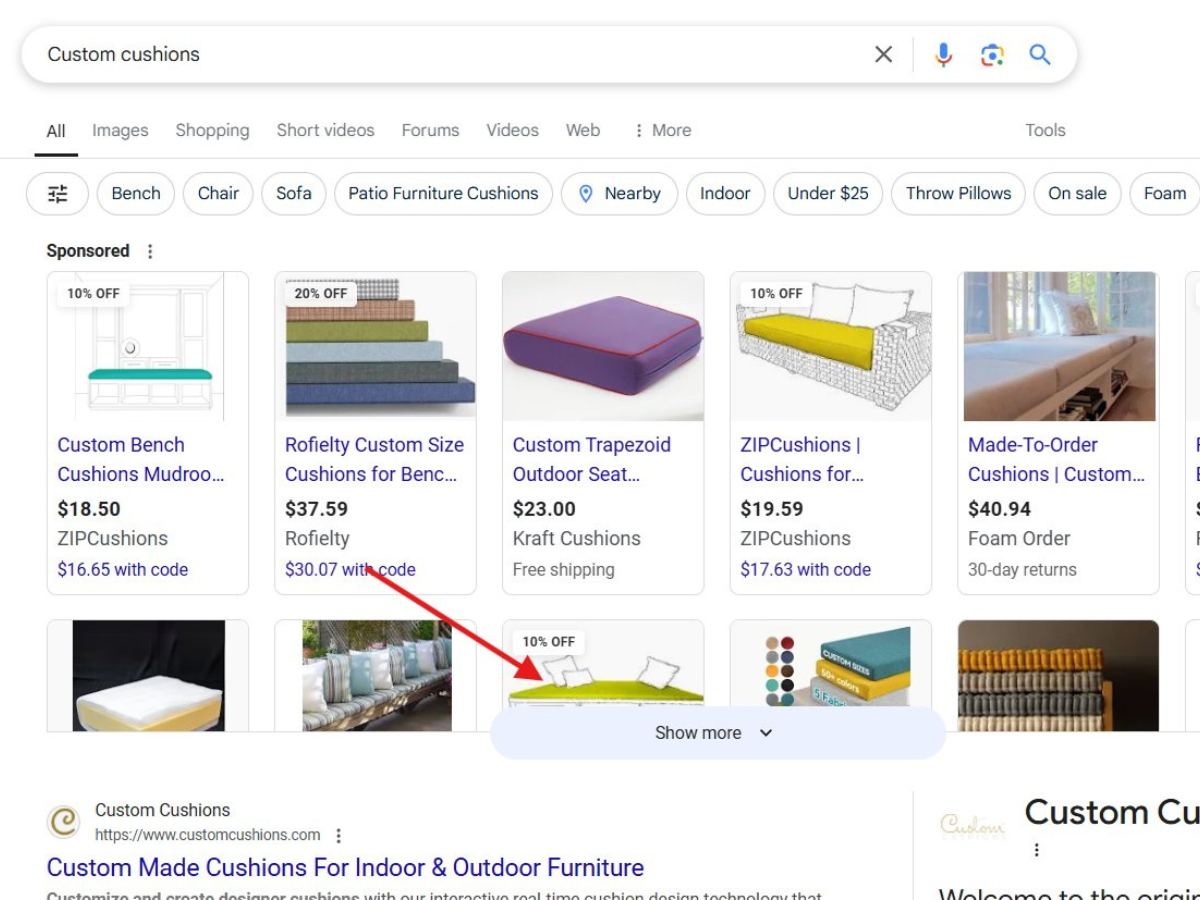Switch to the Videos tab
This screenshot has width=1200, height=900.
pyautogui.click(x=512, y=130)
